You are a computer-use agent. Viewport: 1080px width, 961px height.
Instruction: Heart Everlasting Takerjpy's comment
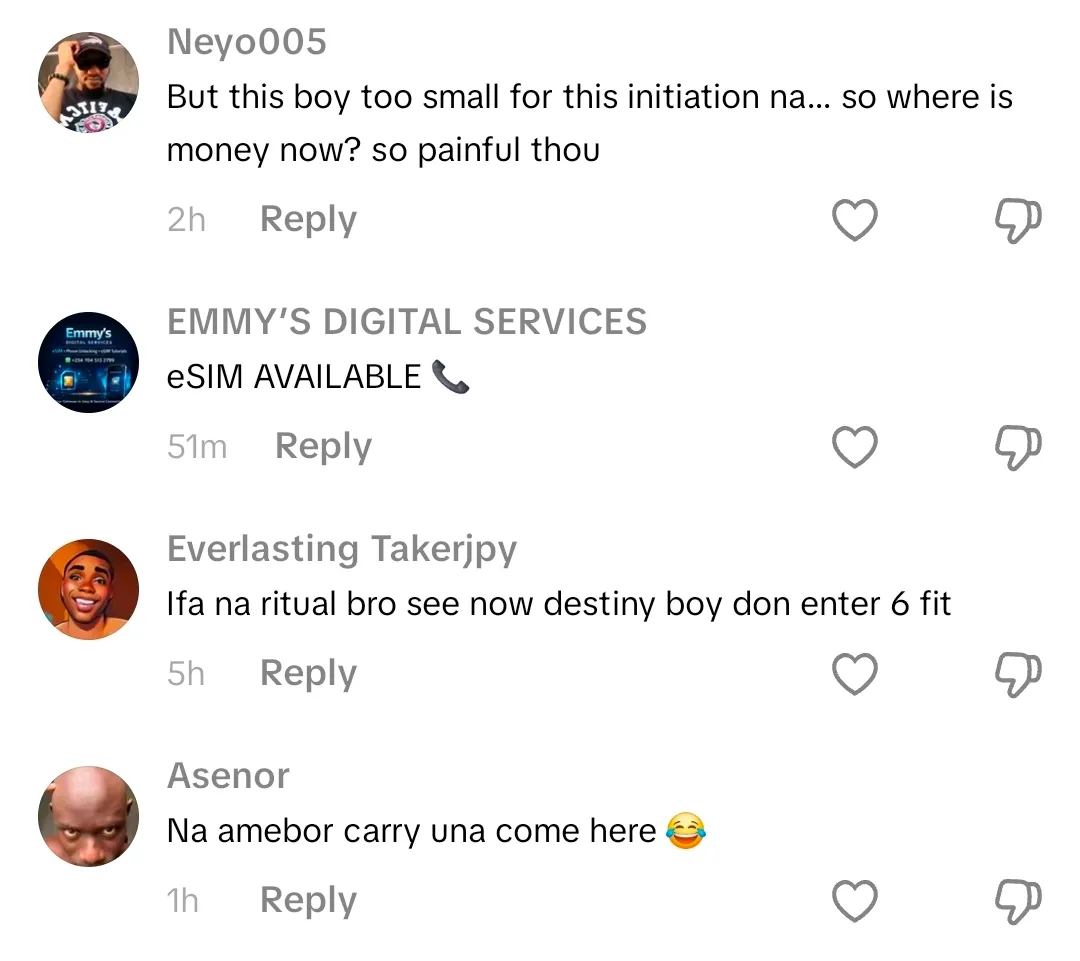855,675
